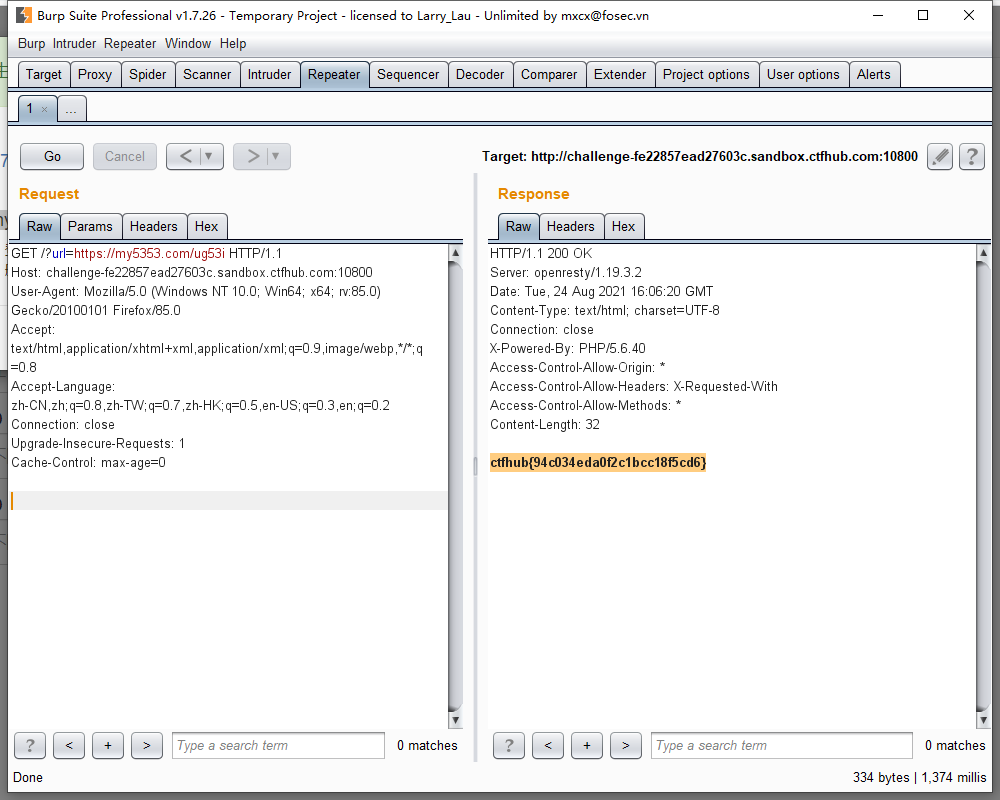
Task: Go forward in request history arrow
Action: [253, 156]
